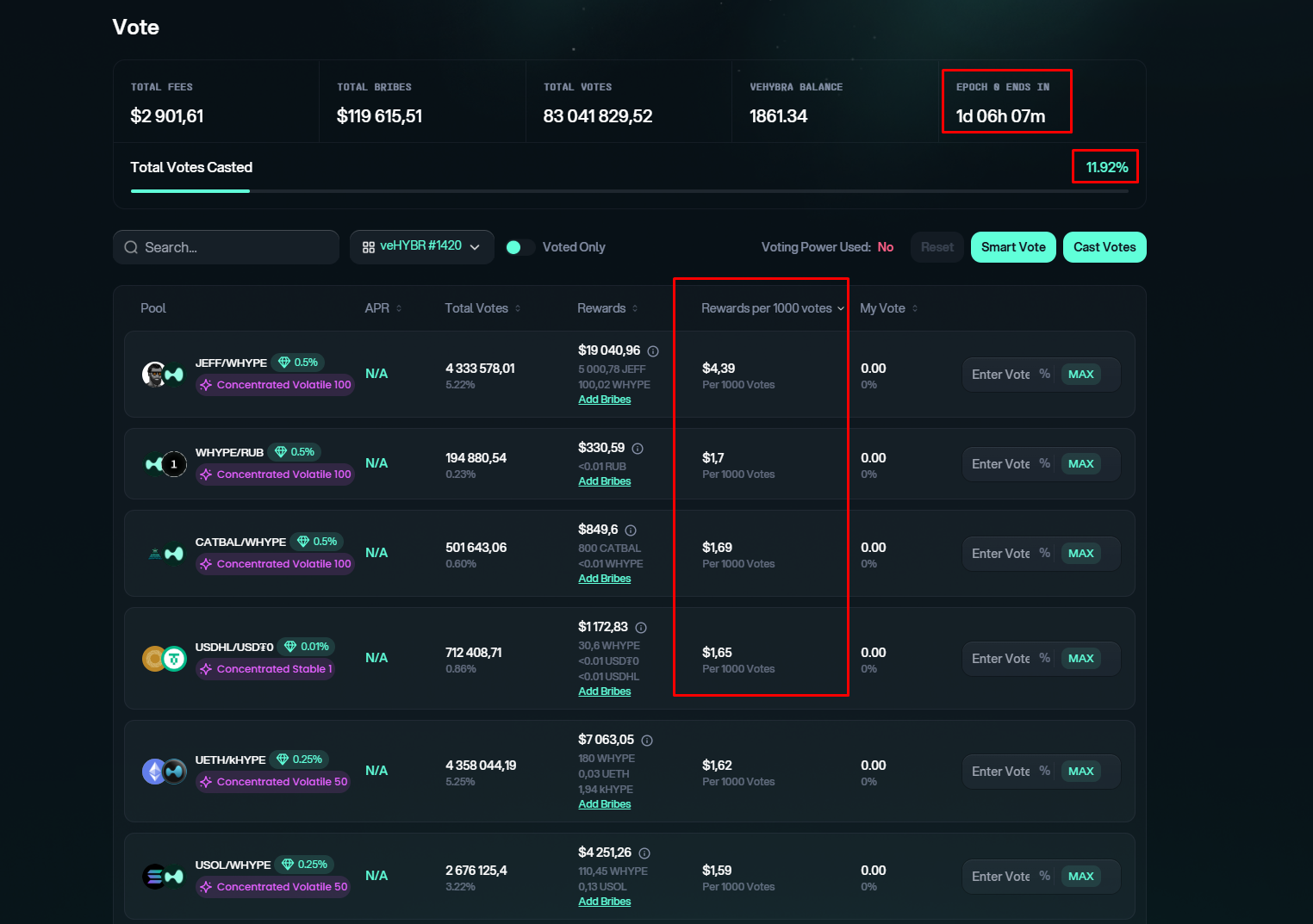Screen dimensions: 1313x924
Task: Sort the list by My Vote column
Action: click(x=888, y=308)
